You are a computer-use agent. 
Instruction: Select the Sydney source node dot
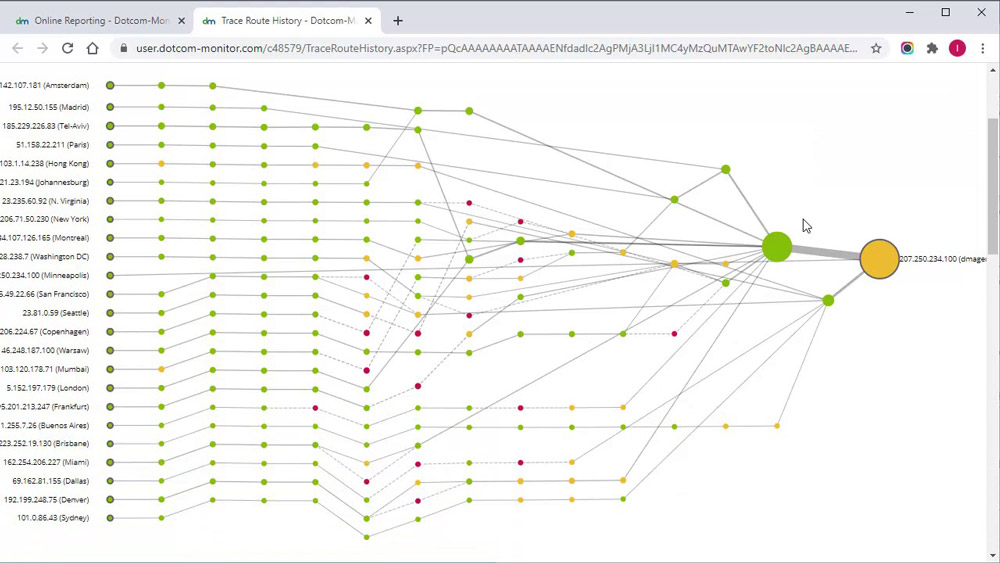pos(110,518)
